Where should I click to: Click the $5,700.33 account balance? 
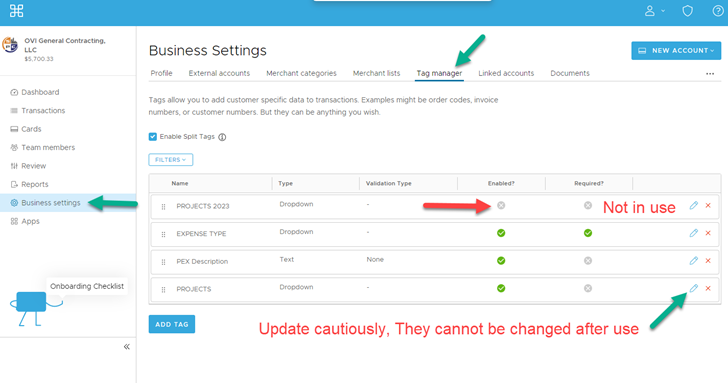point(39,59)
